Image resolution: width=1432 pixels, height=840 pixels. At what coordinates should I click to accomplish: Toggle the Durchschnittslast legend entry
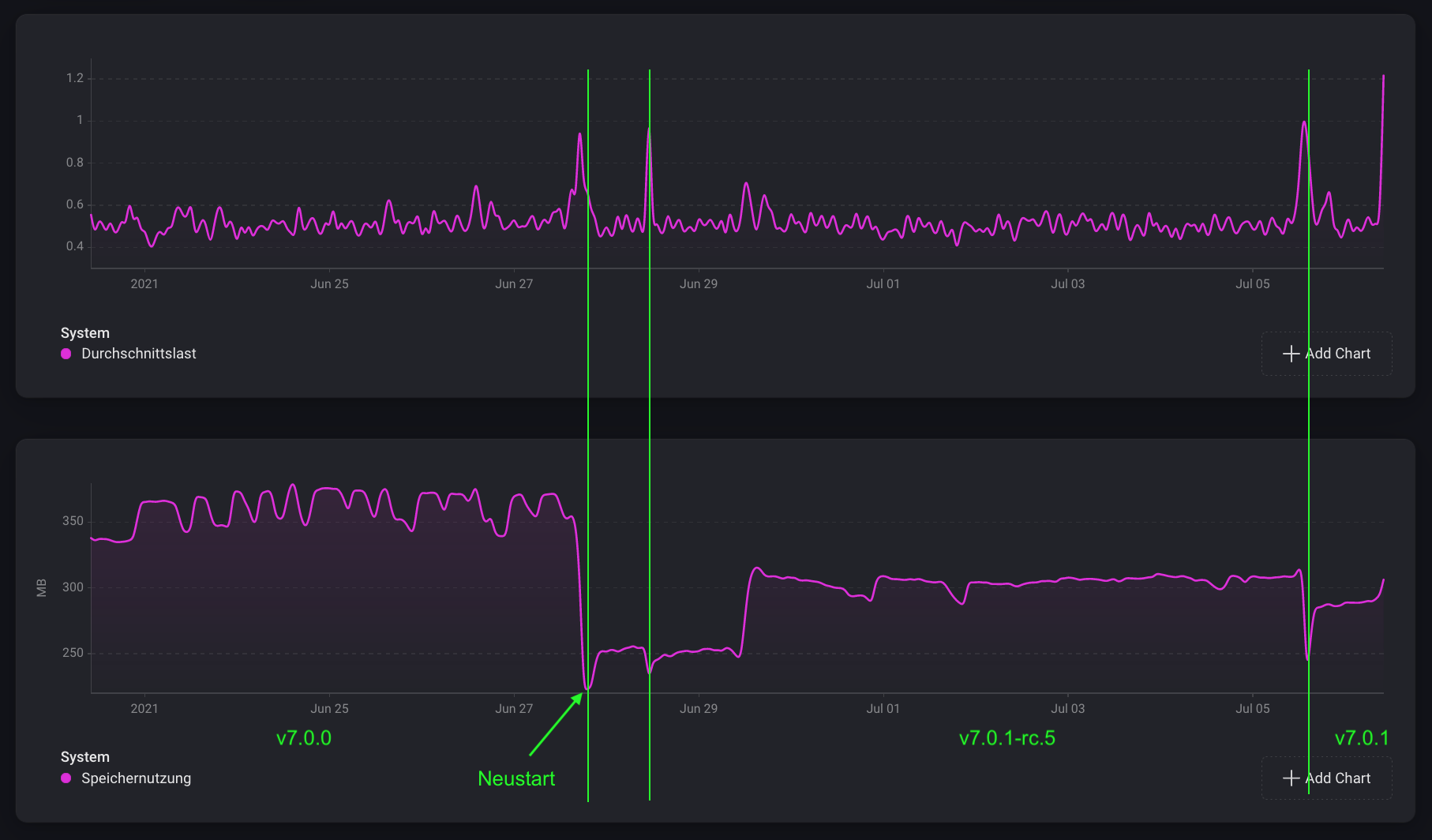click(x=129, y=354)
